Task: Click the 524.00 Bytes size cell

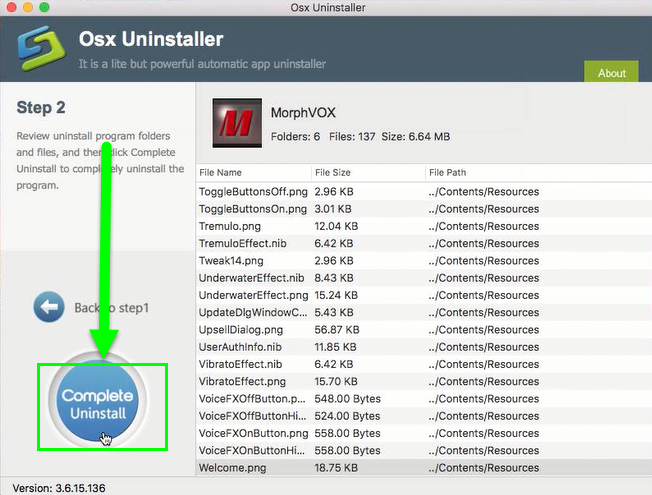Action: (347, 416)
